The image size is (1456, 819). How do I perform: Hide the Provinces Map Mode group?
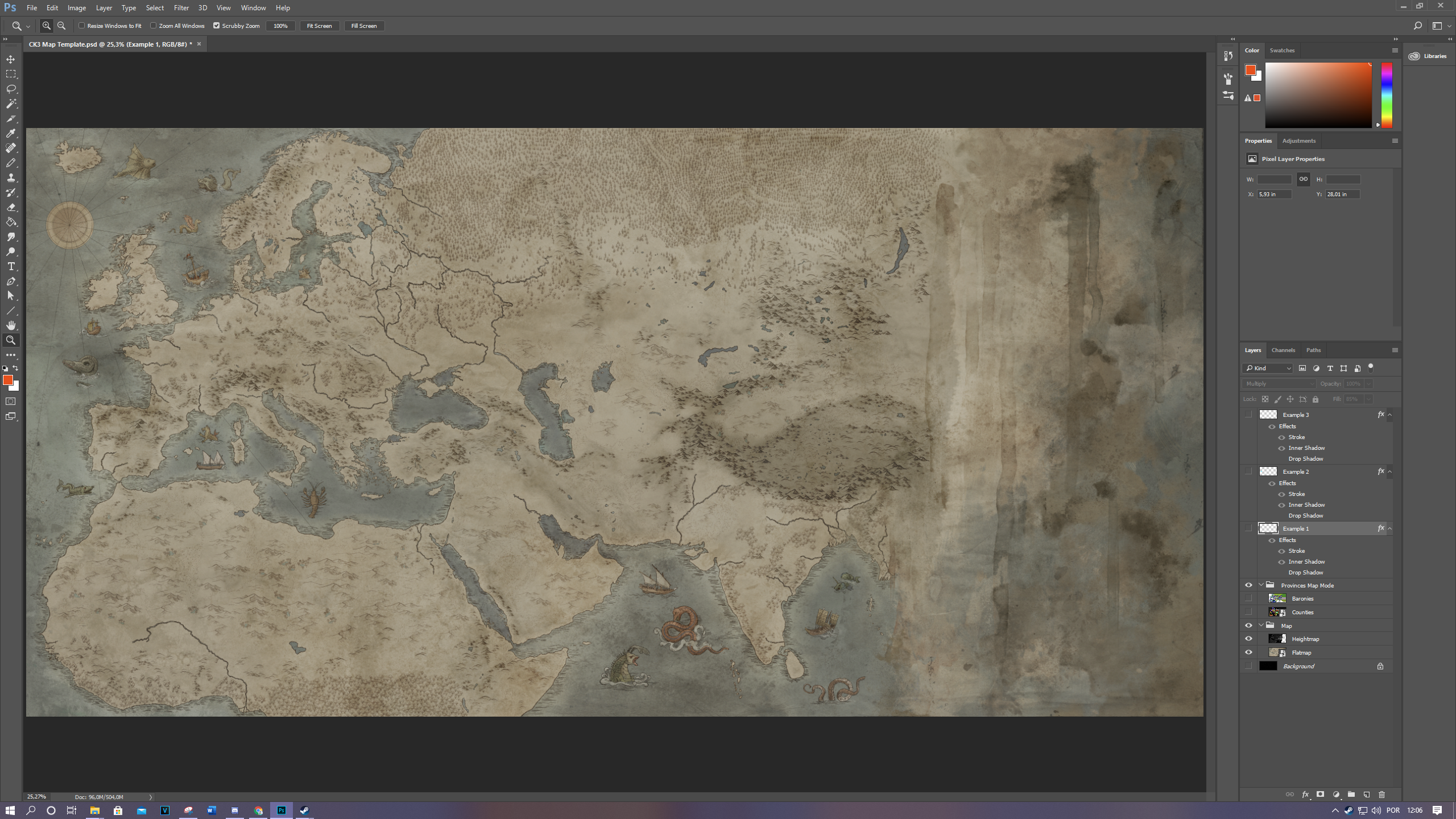click(x=1248, y=585)
